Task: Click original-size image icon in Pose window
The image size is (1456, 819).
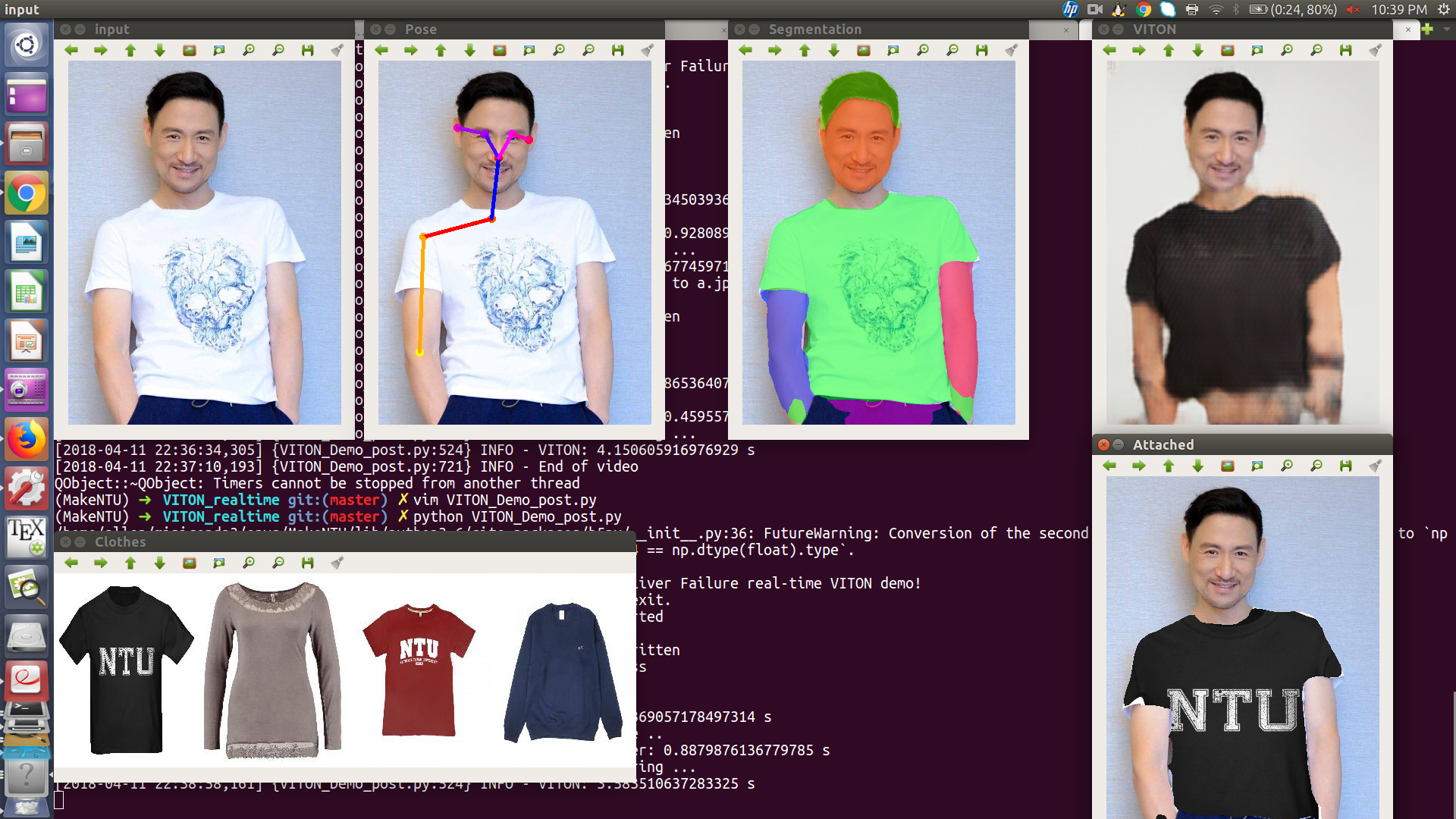Action: pyautogui.click(x=500, y=50)
